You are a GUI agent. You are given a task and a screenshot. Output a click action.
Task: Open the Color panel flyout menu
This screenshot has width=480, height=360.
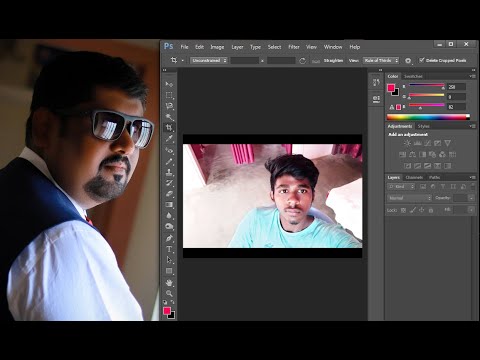(472, 76)
